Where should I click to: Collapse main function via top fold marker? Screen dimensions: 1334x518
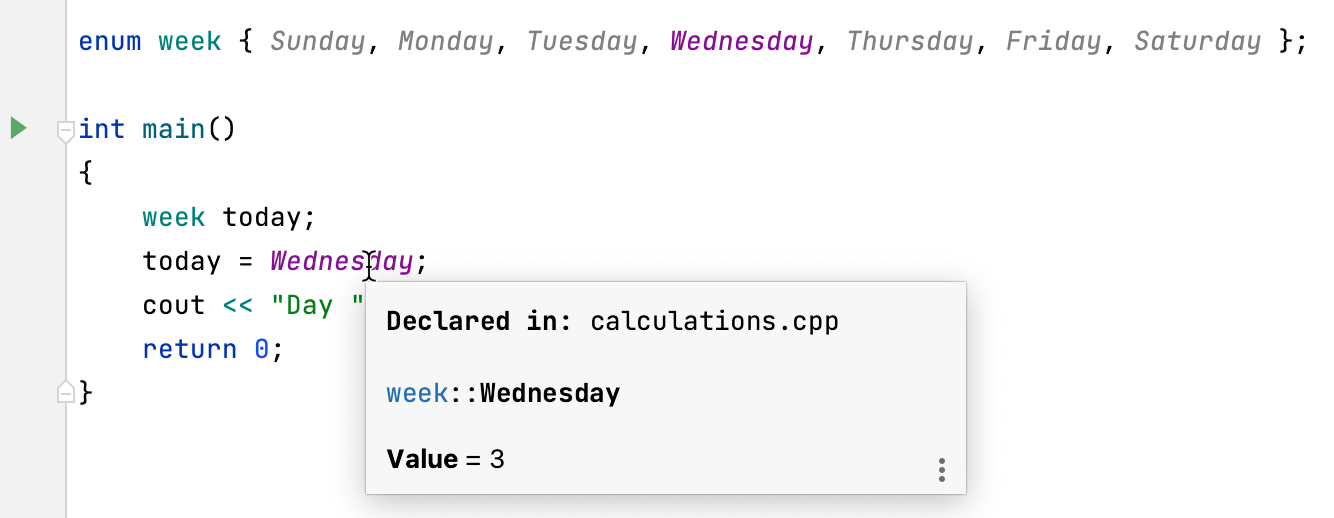(66, 130)
